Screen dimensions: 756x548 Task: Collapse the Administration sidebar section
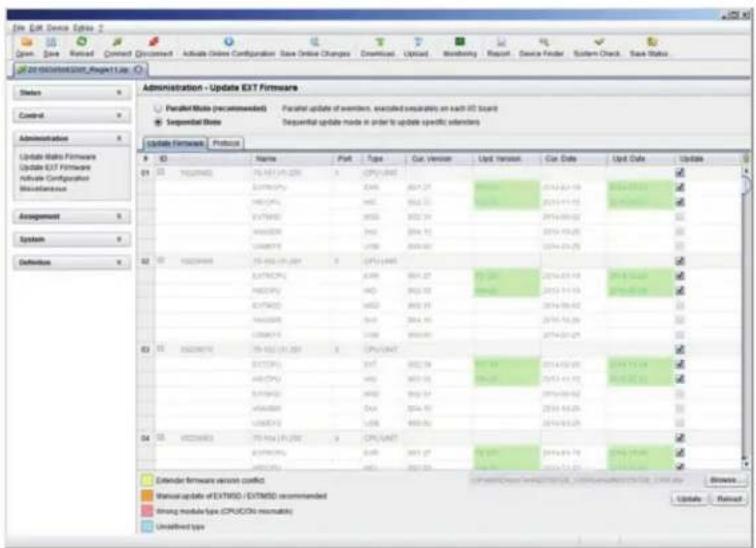click(72, 139)
